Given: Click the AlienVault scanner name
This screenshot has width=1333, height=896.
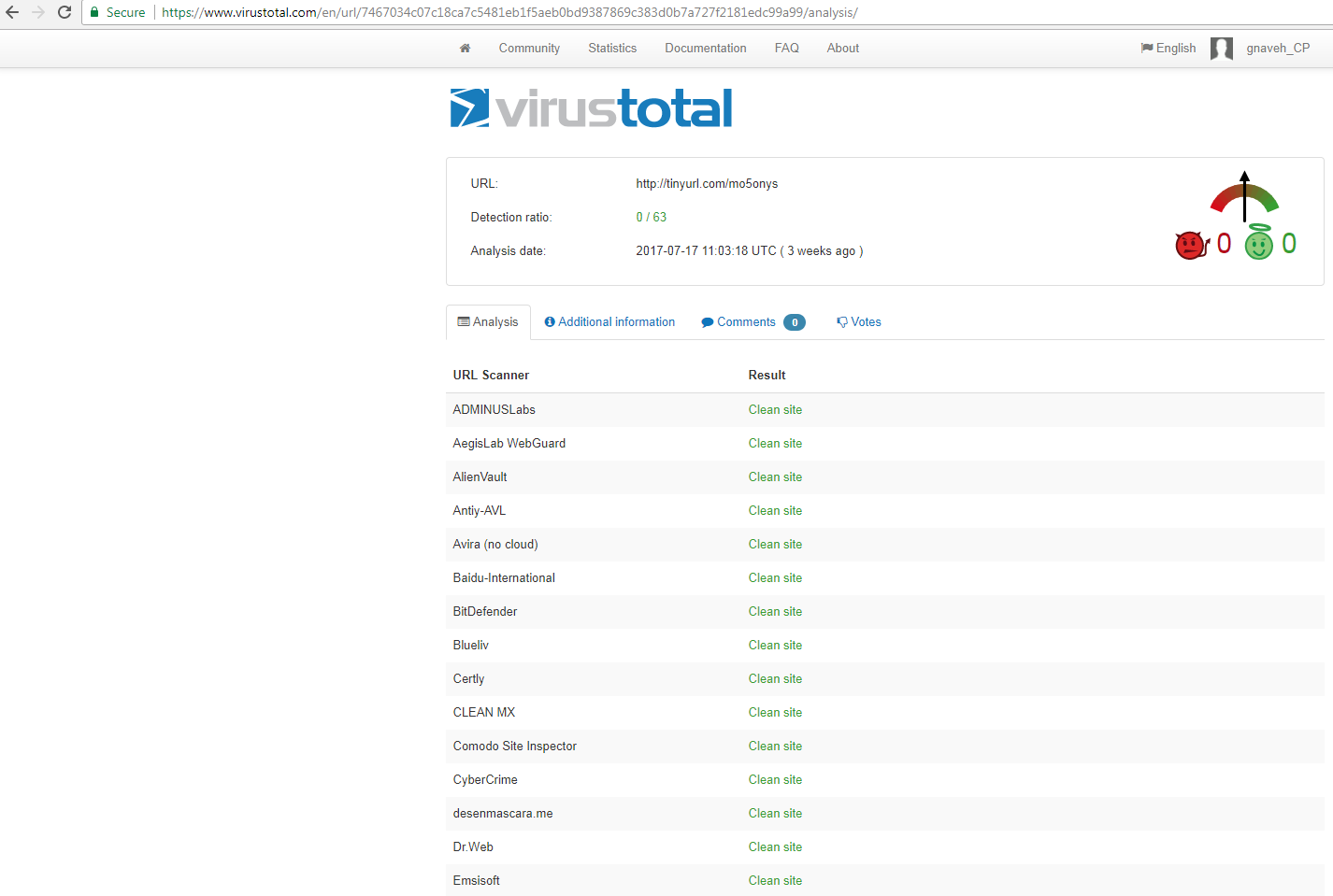Looking at the screenshot, I should pos(480,476).
